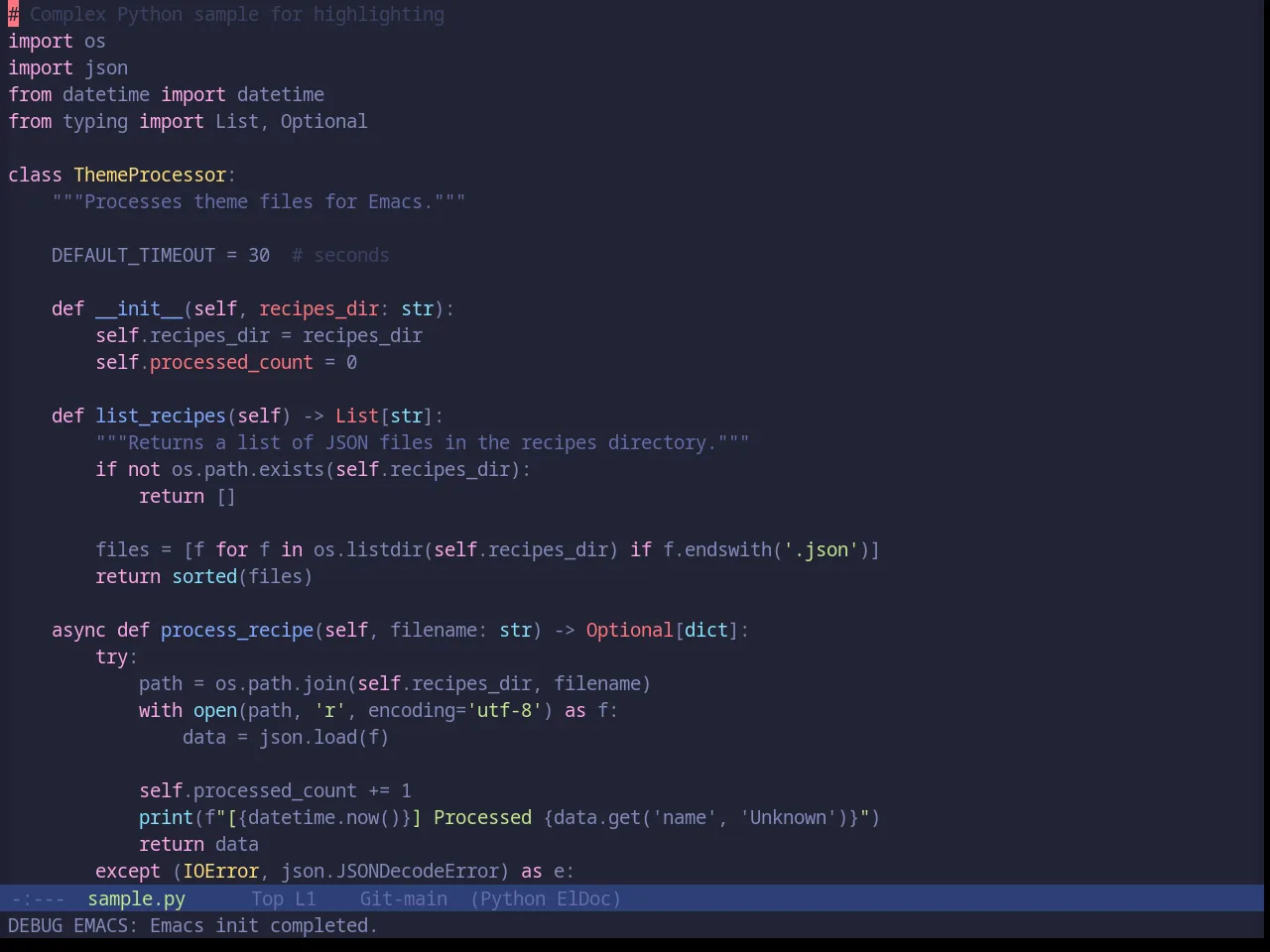Click 'datetime.now()' in the f-string

(324, 817)
